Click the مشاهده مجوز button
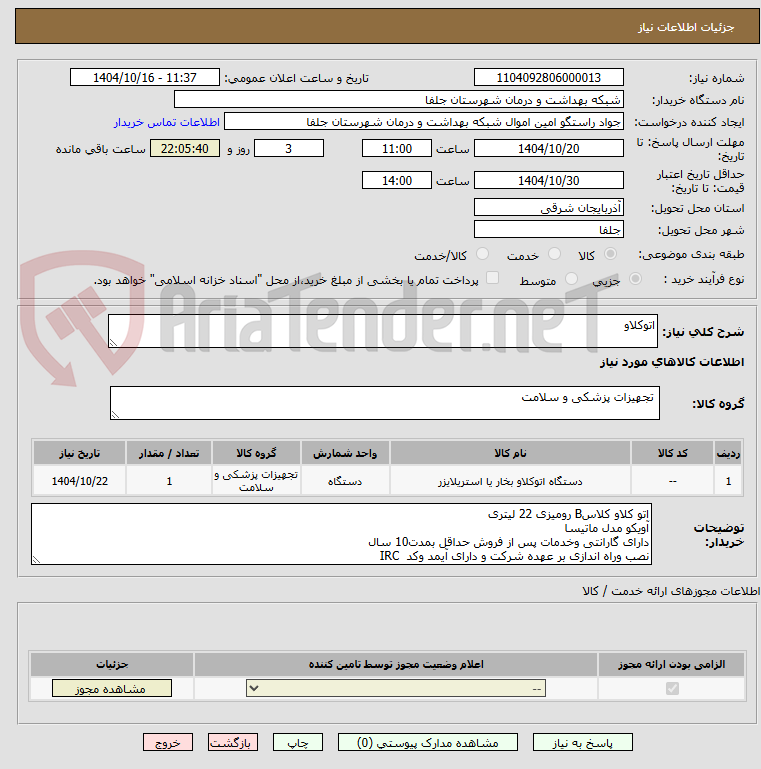 click(112, 688)
